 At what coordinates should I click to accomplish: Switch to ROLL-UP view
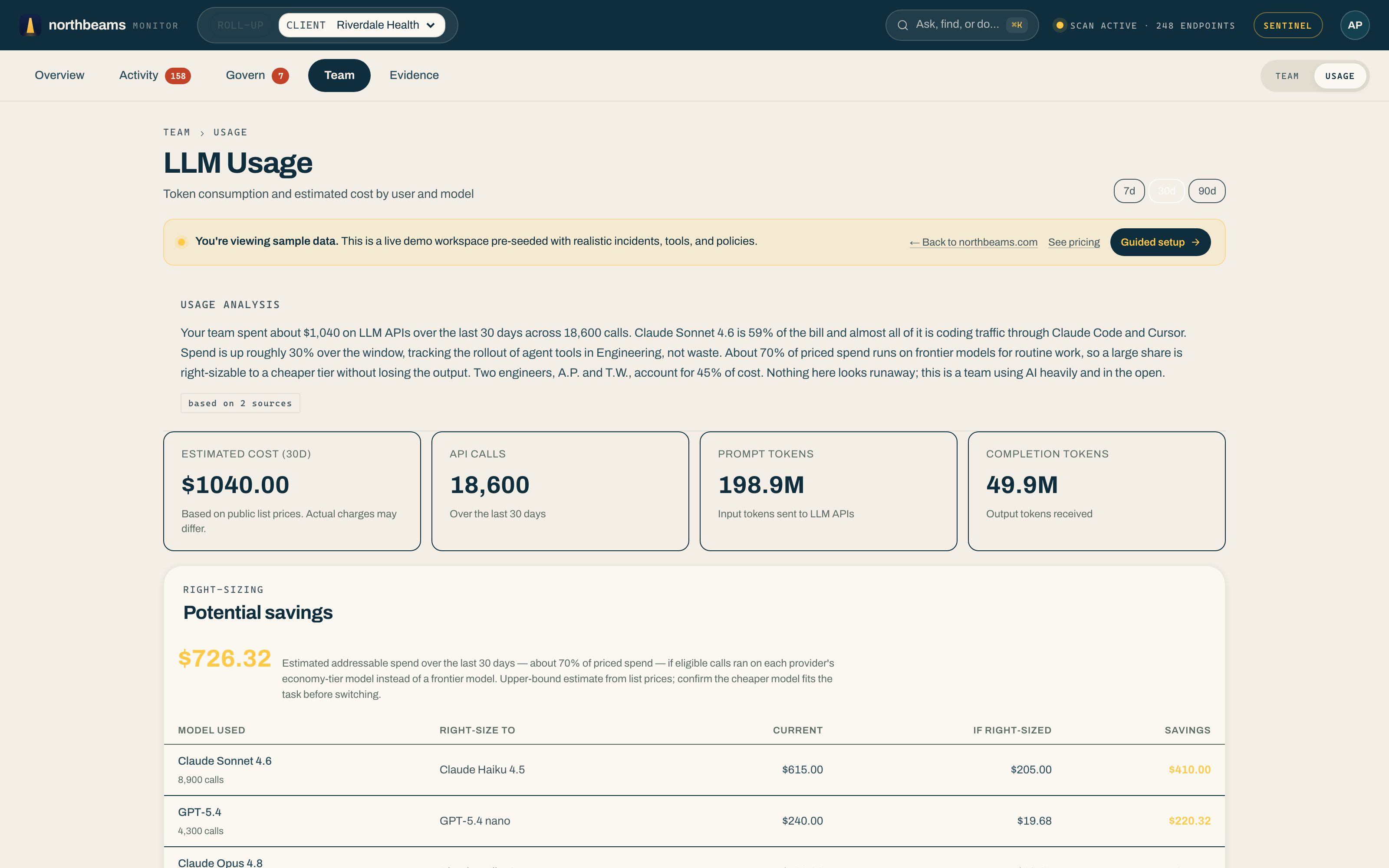pyautogui.click(x=240, y=25)
